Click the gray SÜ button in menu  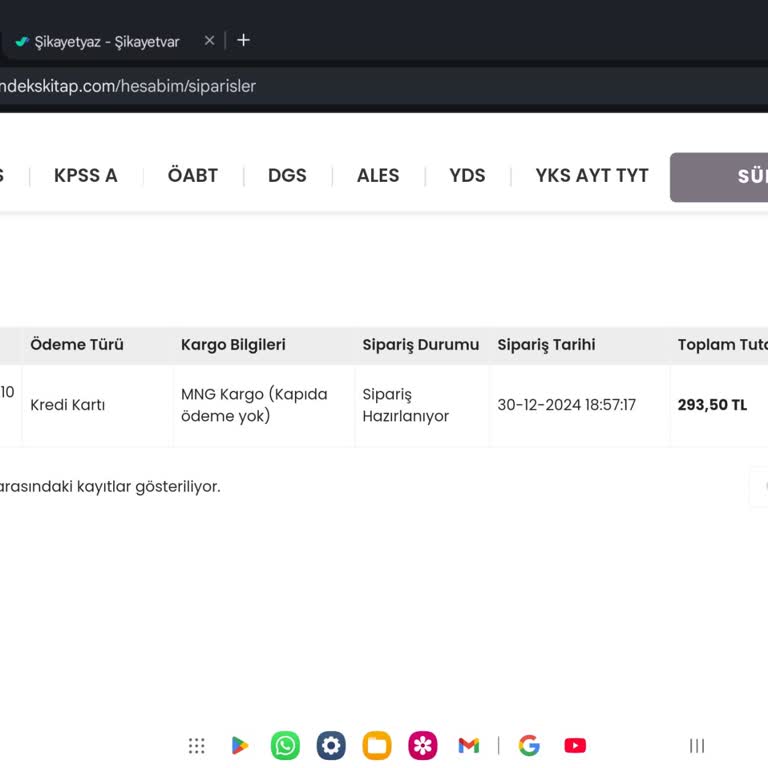(719, 177)
